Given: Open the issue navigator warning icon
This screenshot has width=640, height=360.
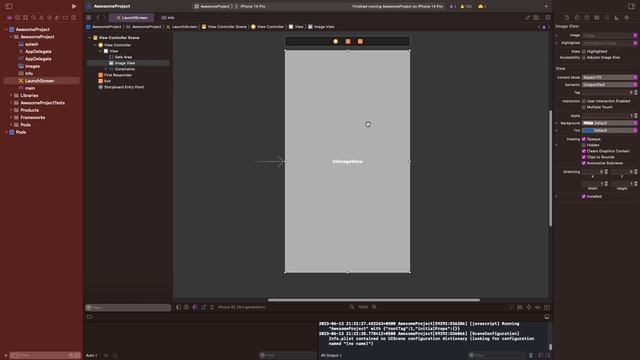Looking at the screenshot, I should pyautogui.click(x=41, y=18).
